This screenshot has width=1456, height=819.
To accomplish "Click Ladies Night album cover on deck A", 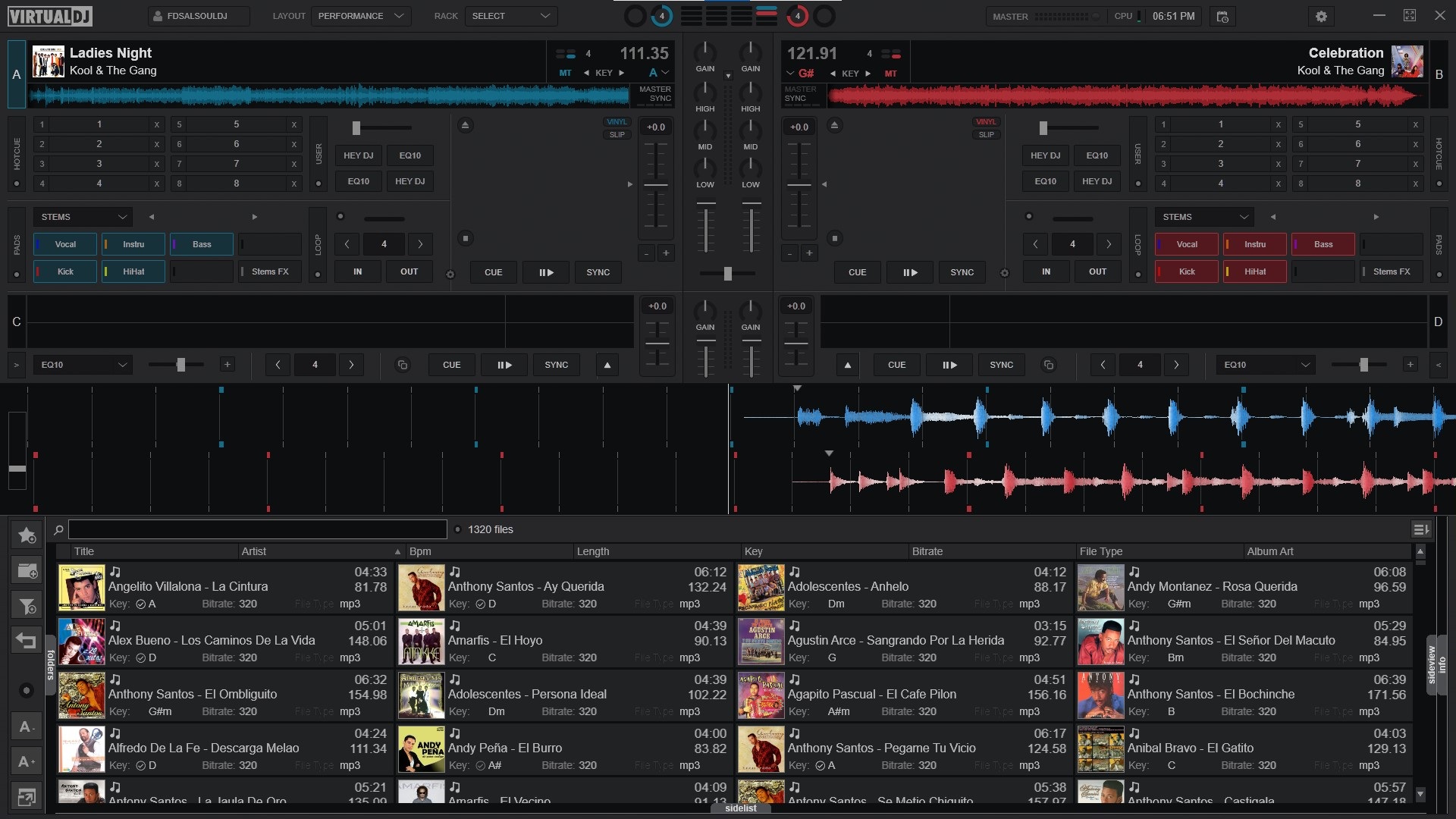I will tap(48, 61).
